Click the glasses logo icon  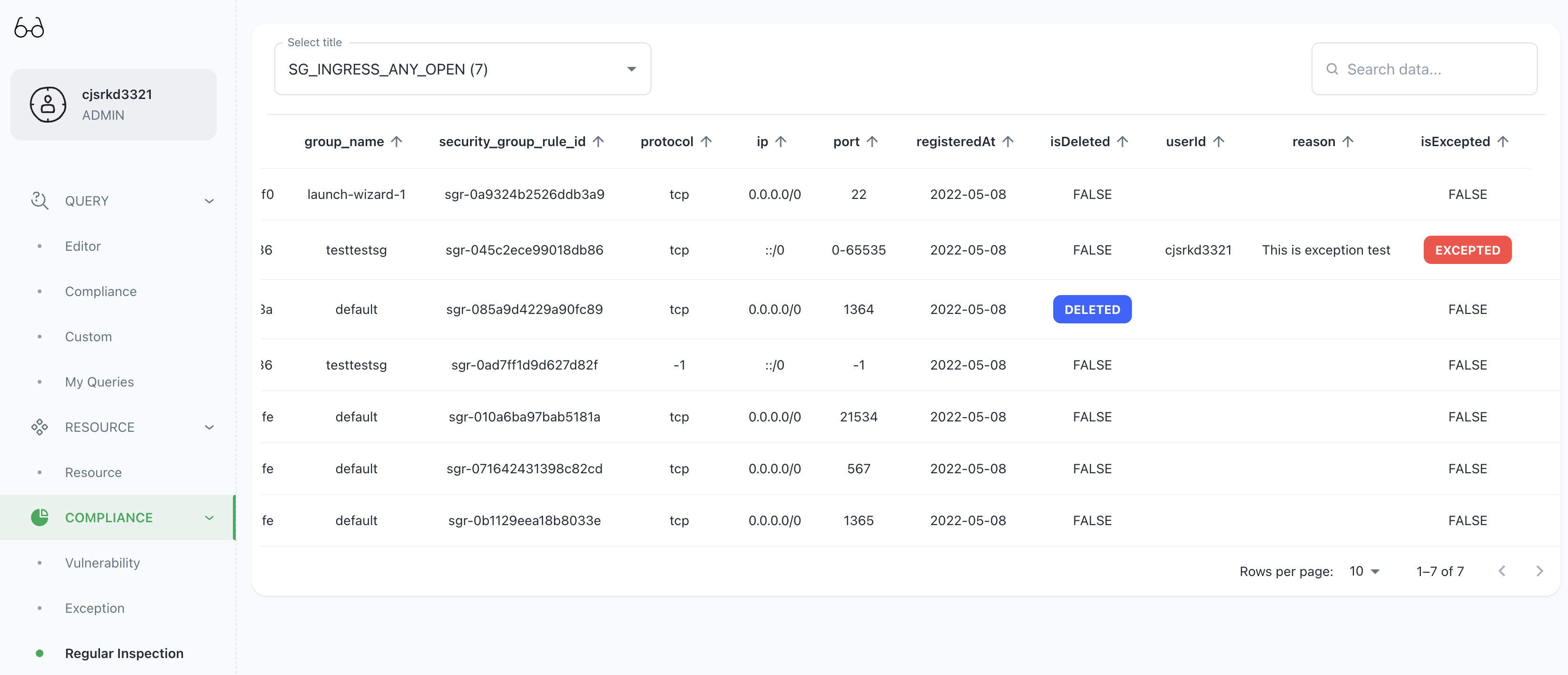point(29,28)
